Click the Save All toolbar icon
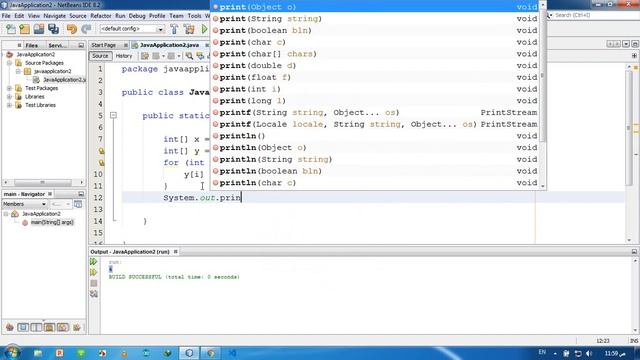Viewport: 640px width, 360px height. (x=53, y=29)
